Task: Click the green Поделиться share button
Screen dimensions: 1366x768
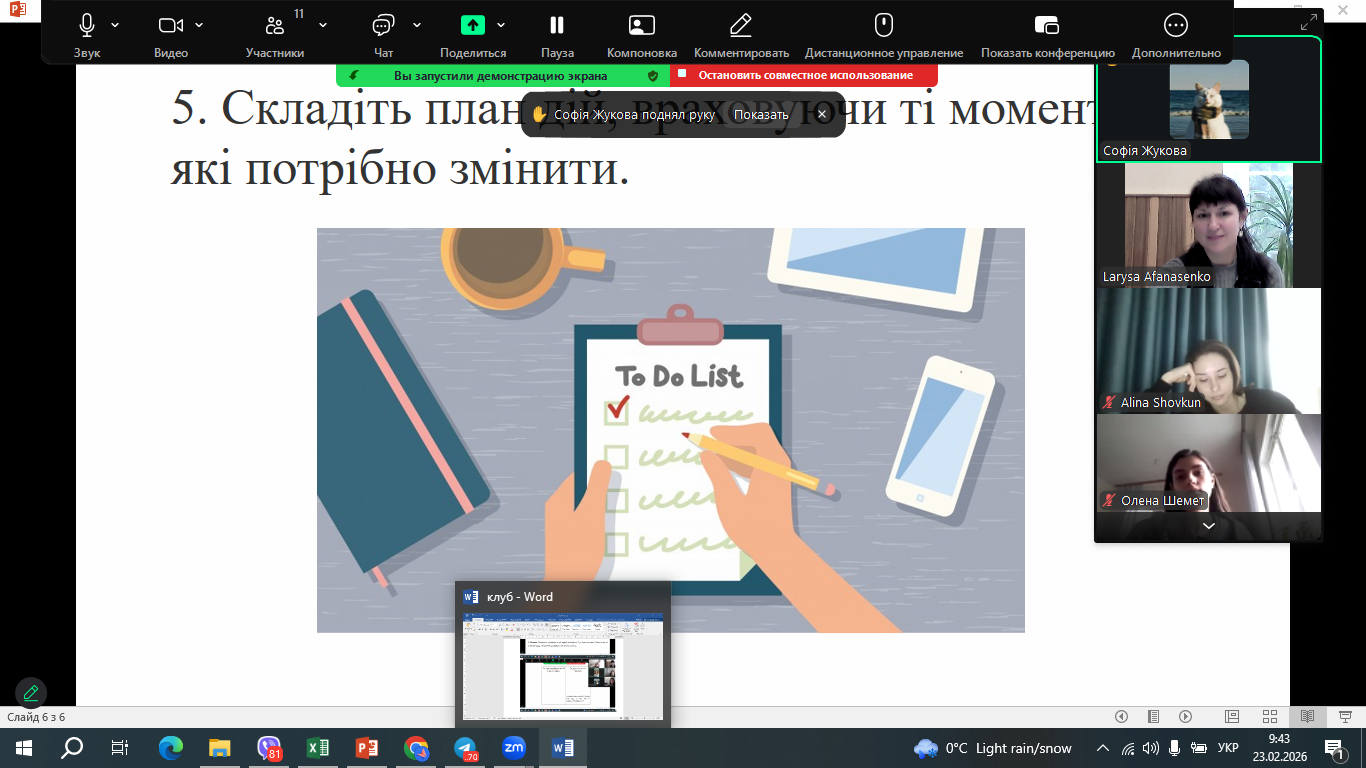Action: coord(473,35)
